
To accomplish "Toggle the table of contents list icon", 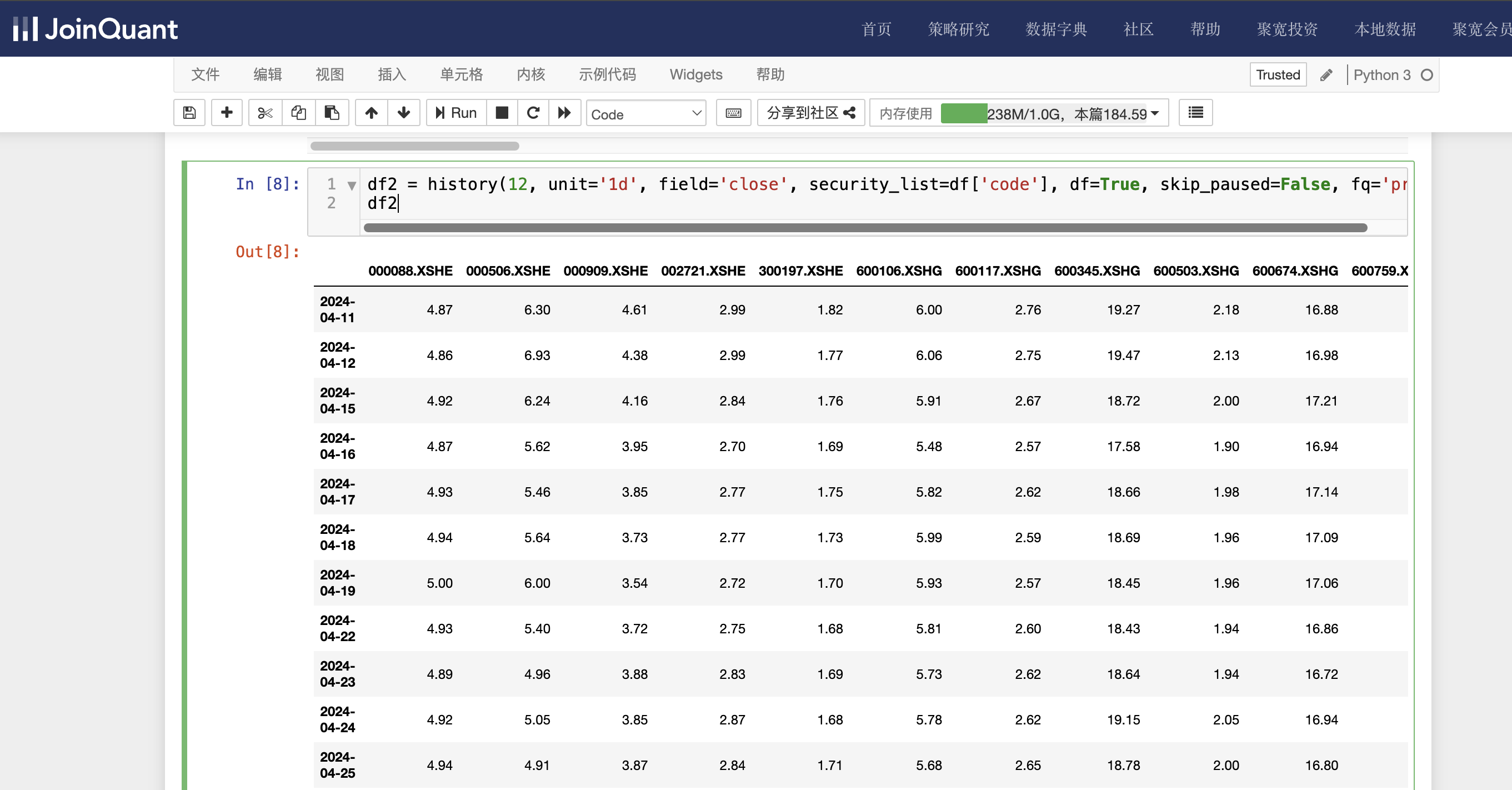I will [x=1195, y=113].
